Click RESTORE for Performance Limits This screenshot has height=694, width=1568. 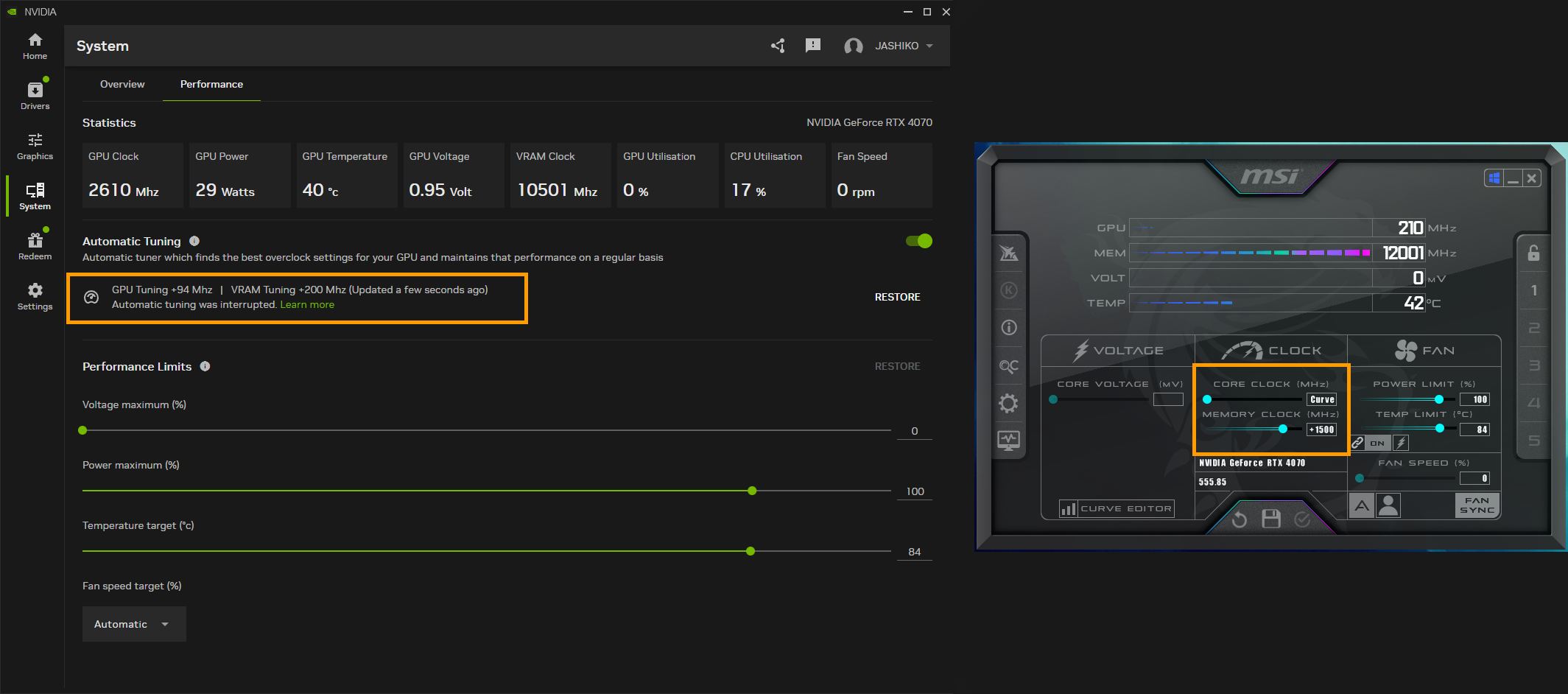click(897, 366)
